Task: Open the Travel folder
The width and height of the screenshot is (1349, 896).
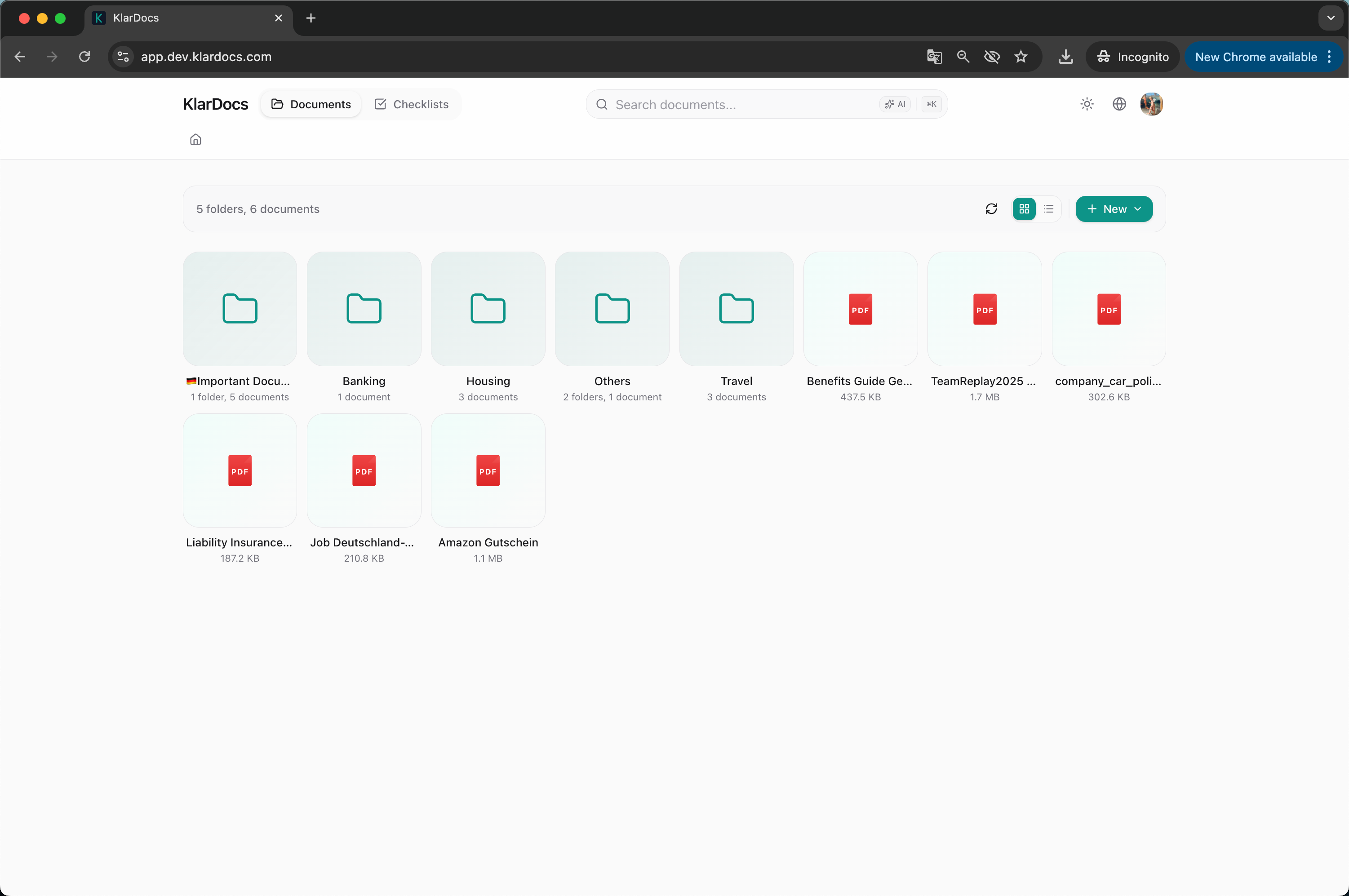Action: [x=736, y=309]
